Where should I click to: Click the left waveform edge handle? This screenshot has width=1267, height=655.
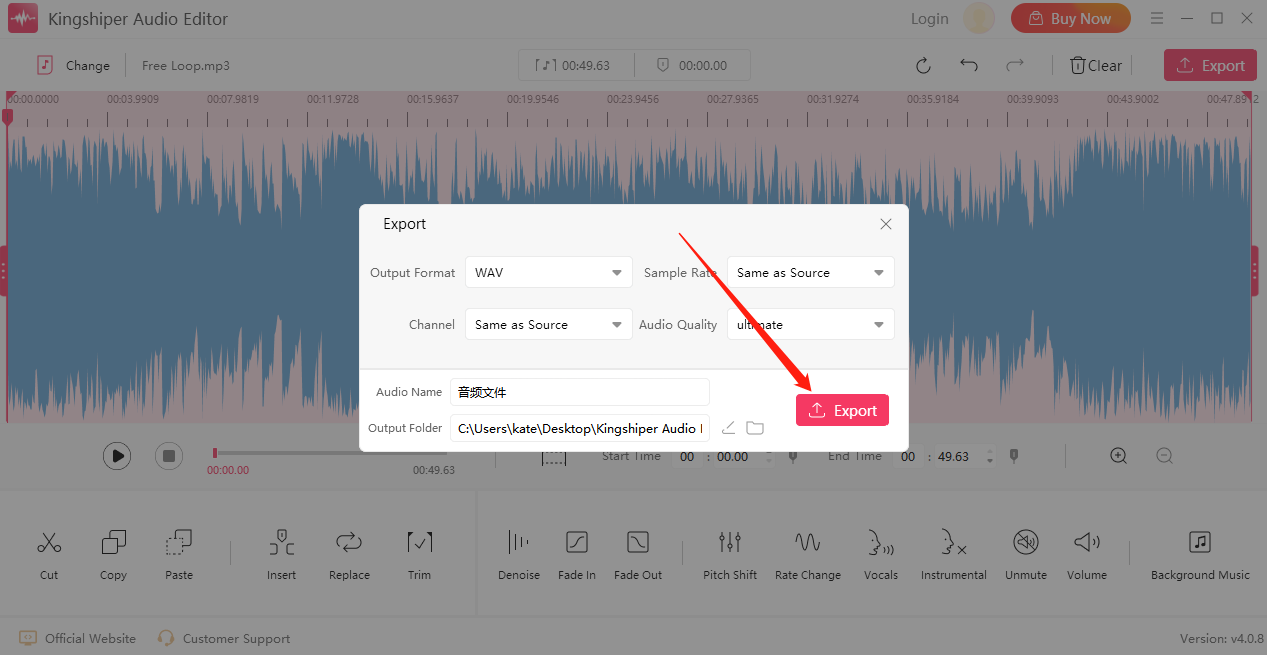[x=4, y=271]
